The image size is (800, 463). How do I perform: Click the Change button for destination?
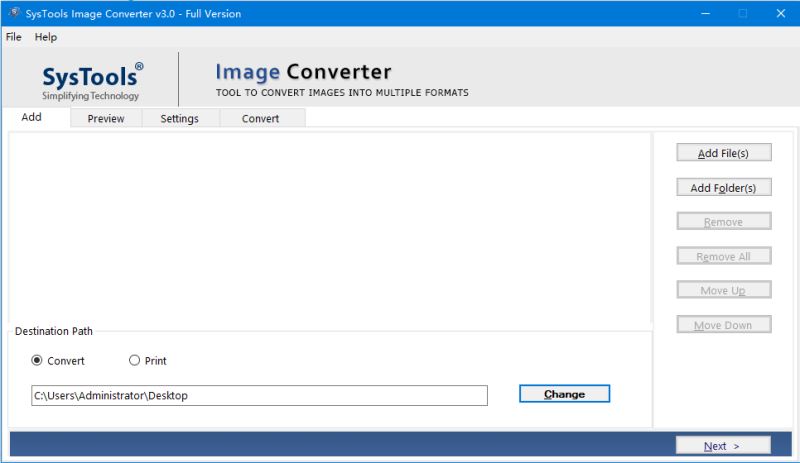(x=564, y=394)
